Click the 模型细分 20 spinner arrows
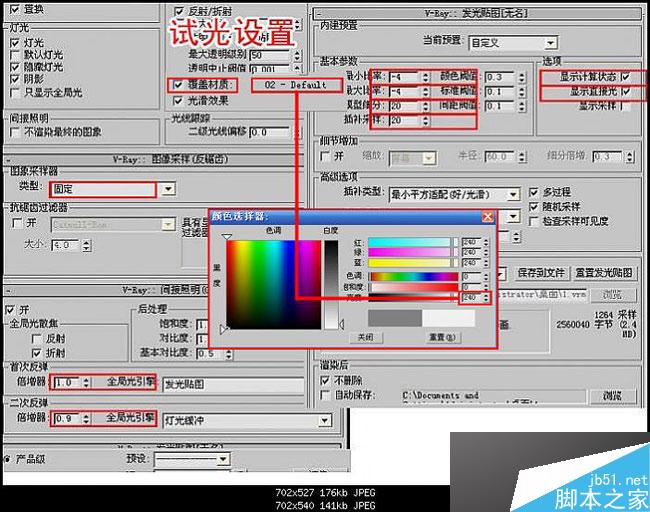 point(426,106)
